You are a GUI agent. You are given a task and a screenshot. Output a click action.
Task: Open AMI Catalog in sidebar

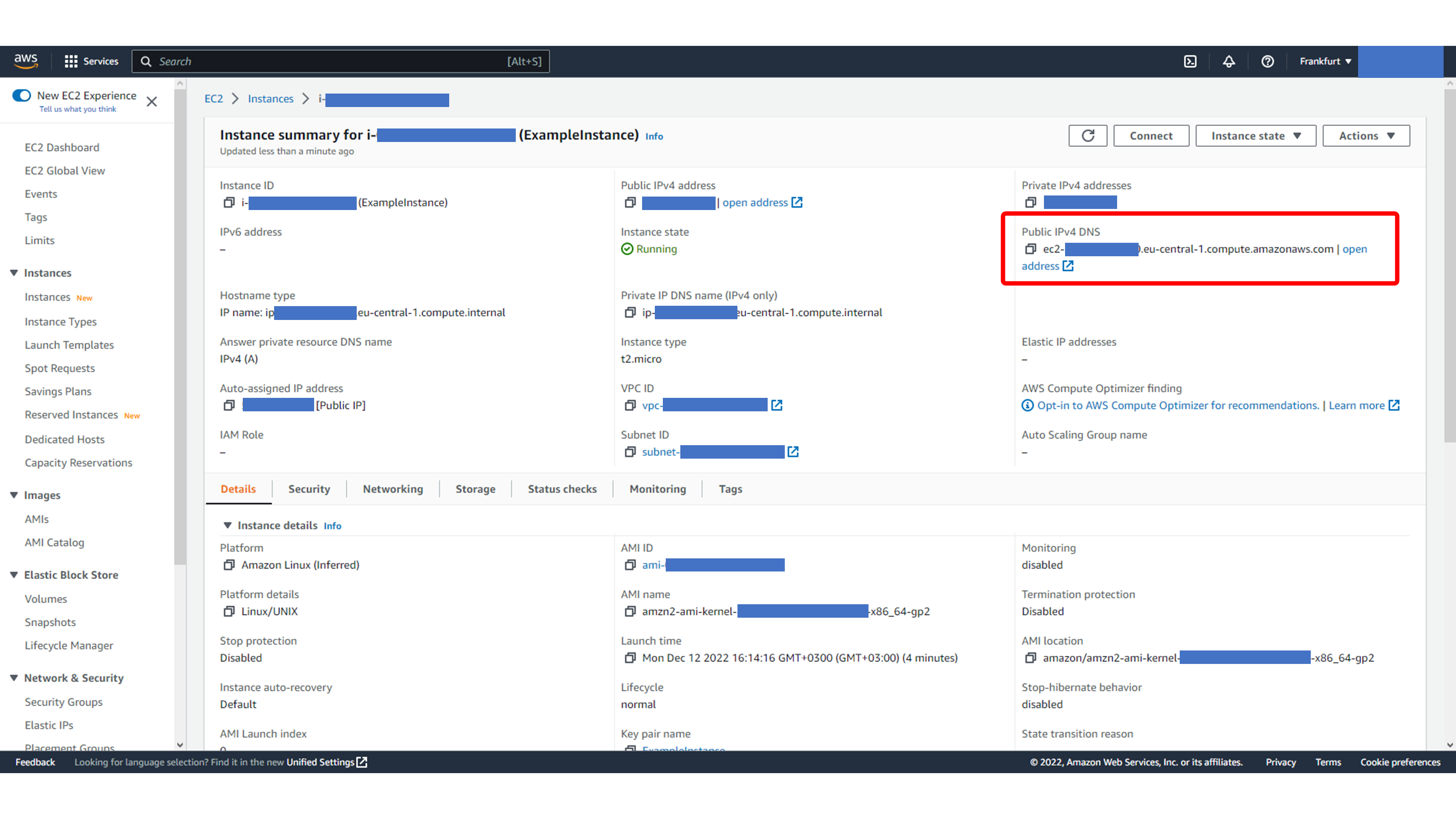pyautogui.click(x=54, y=542)
